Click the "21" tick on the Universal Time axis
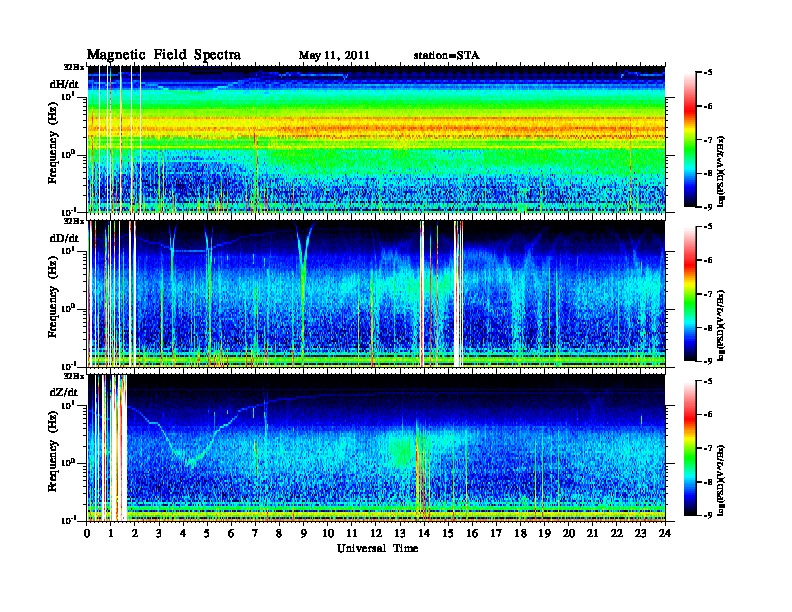The image size is (792, 612). 592,534
